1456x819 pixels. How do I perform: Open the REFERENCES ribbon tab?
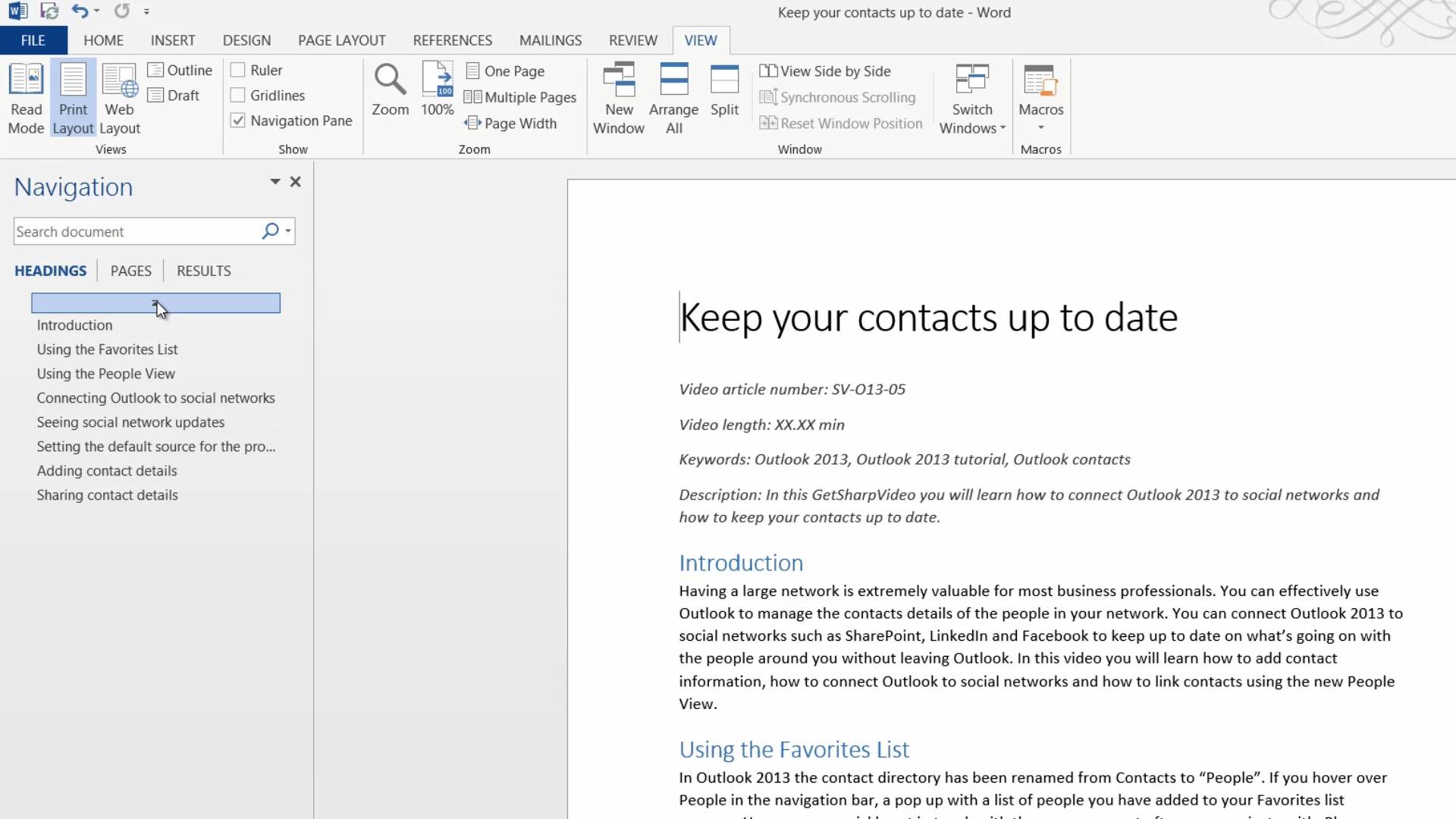pos(452,40)
